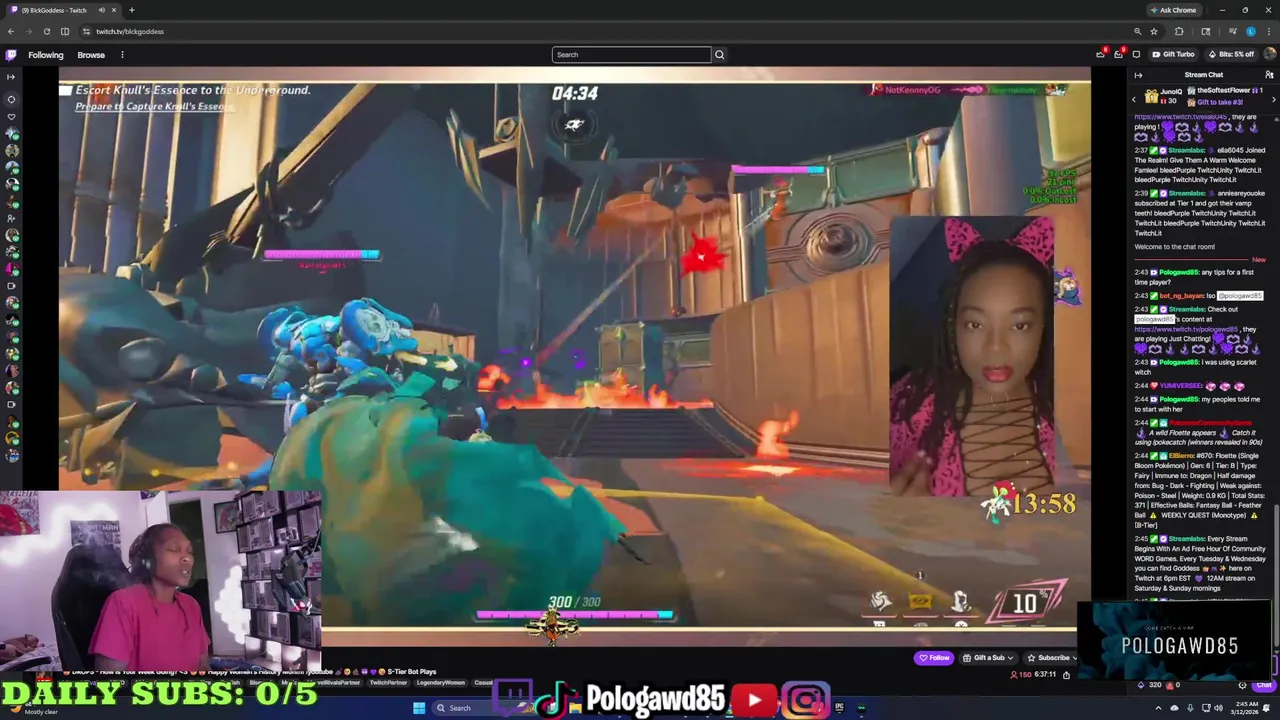Screen dimensions: 1280x720
Task: Bookmark this page with the star icon
Action: click(1154, 31)
